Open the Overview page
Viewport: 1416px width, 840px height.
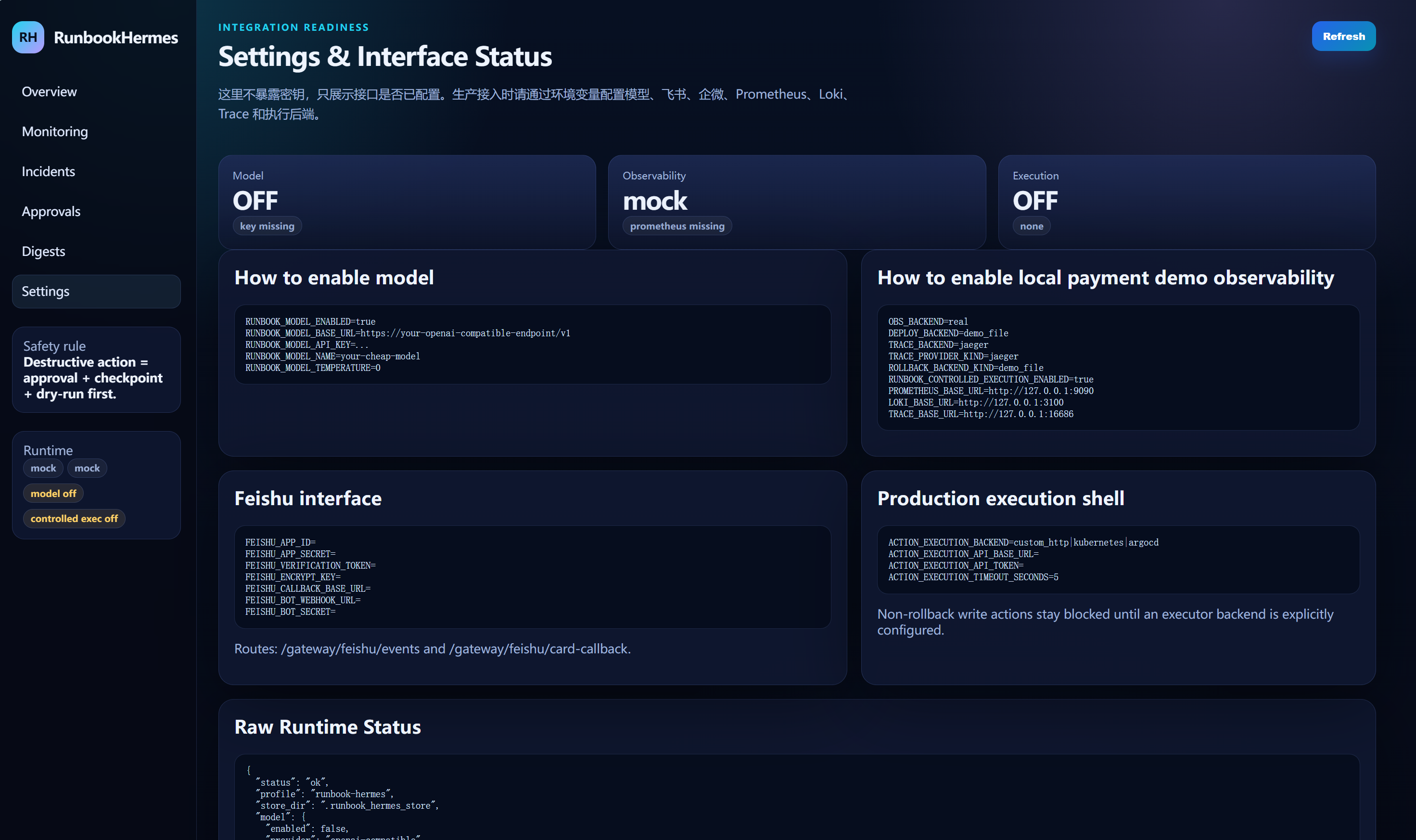click(96, 92)
